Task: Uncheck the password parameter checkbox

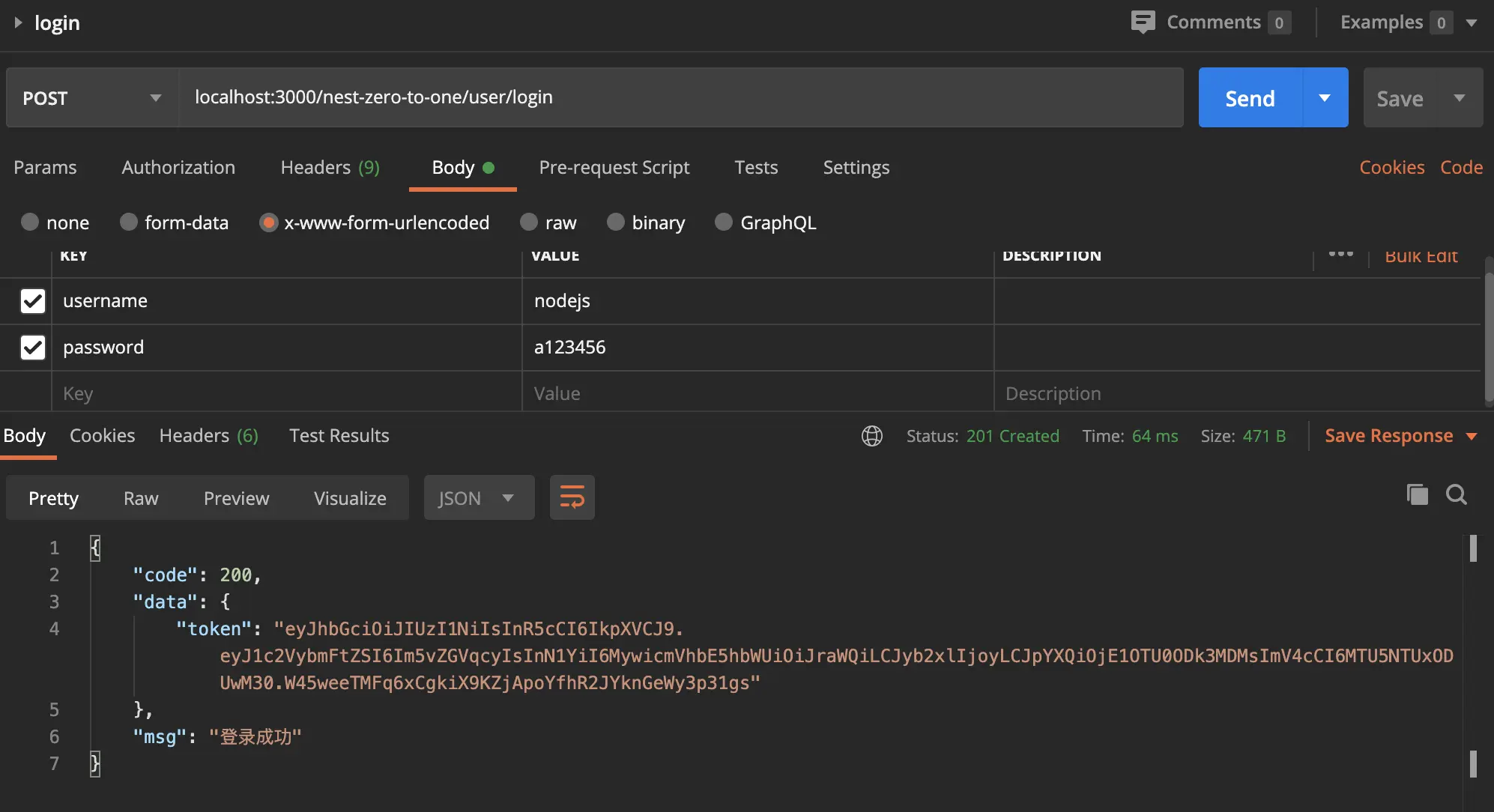Action: pyautogui.click(x=33, y=348)
